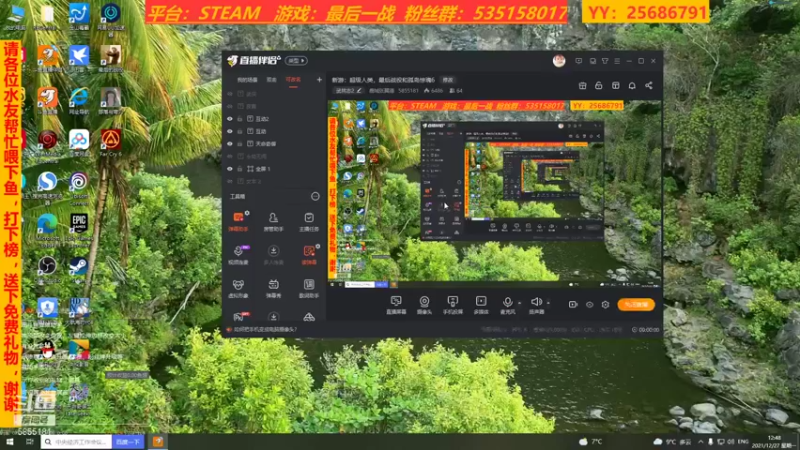Screen dimensions: 800x450
Task: Collapse the 工具箱 toolbox panel
Action: pos(315,196)
